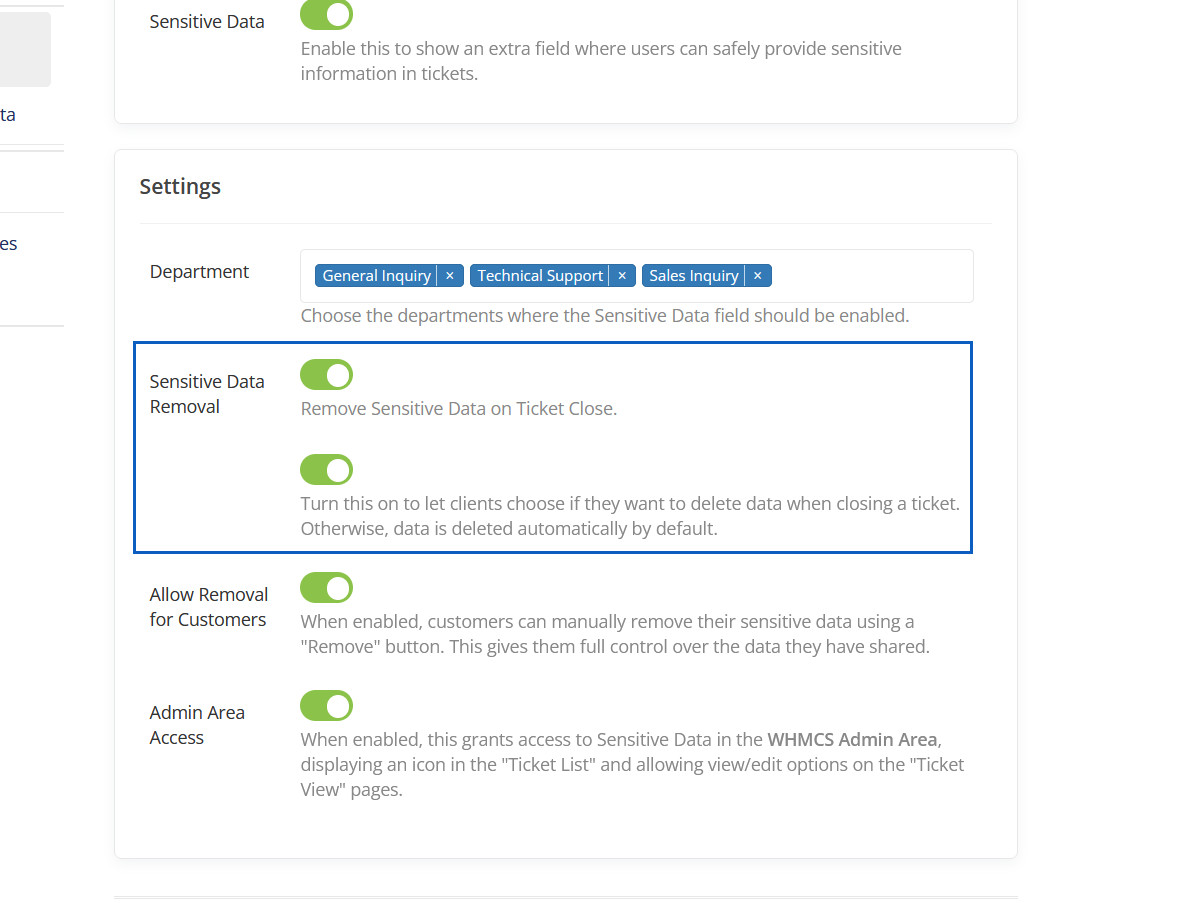Select the Technical Support tag label
This screenshot has width=1200, height=914.
[540, 276]
